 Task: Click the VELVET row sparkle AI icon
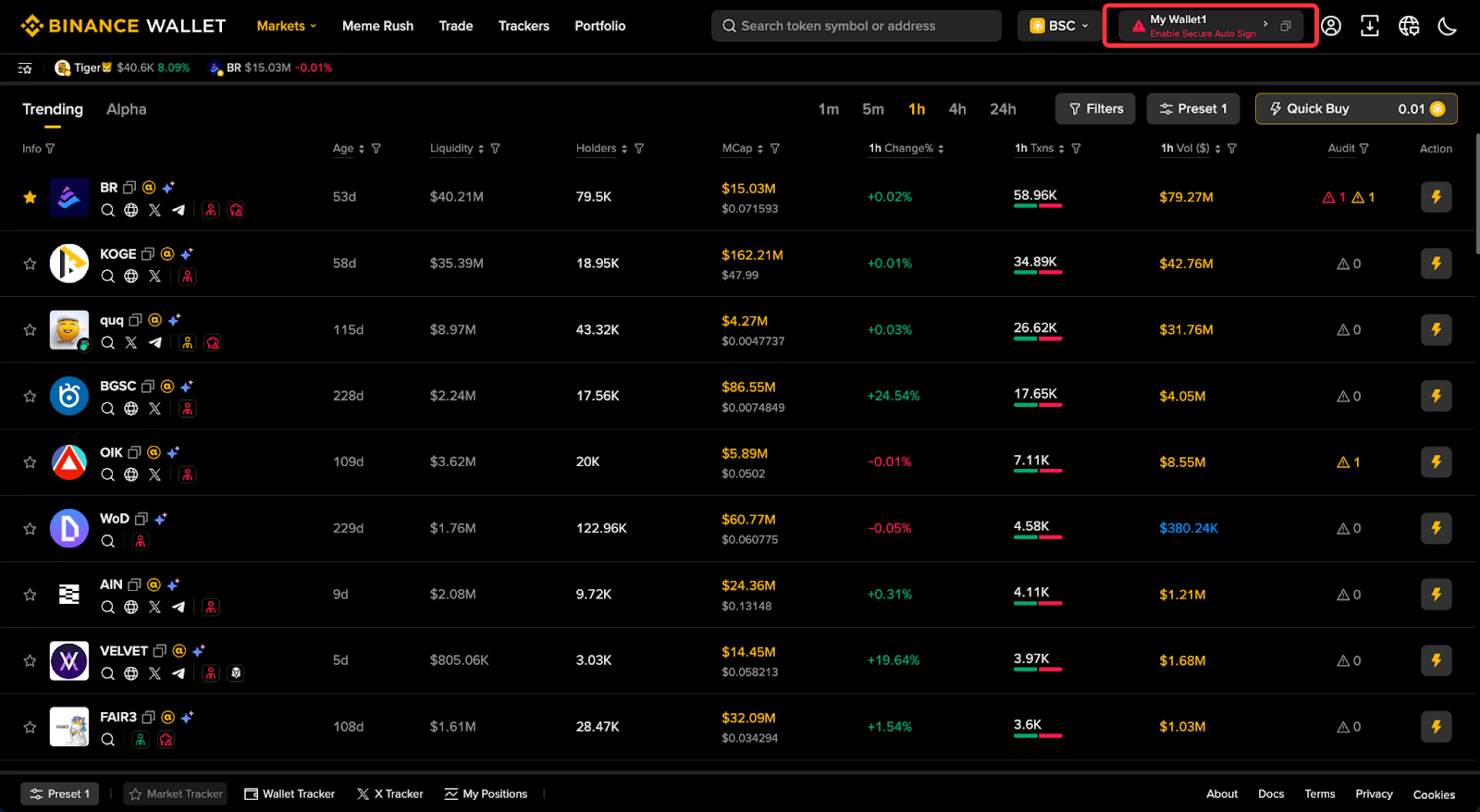click(198, 651)
